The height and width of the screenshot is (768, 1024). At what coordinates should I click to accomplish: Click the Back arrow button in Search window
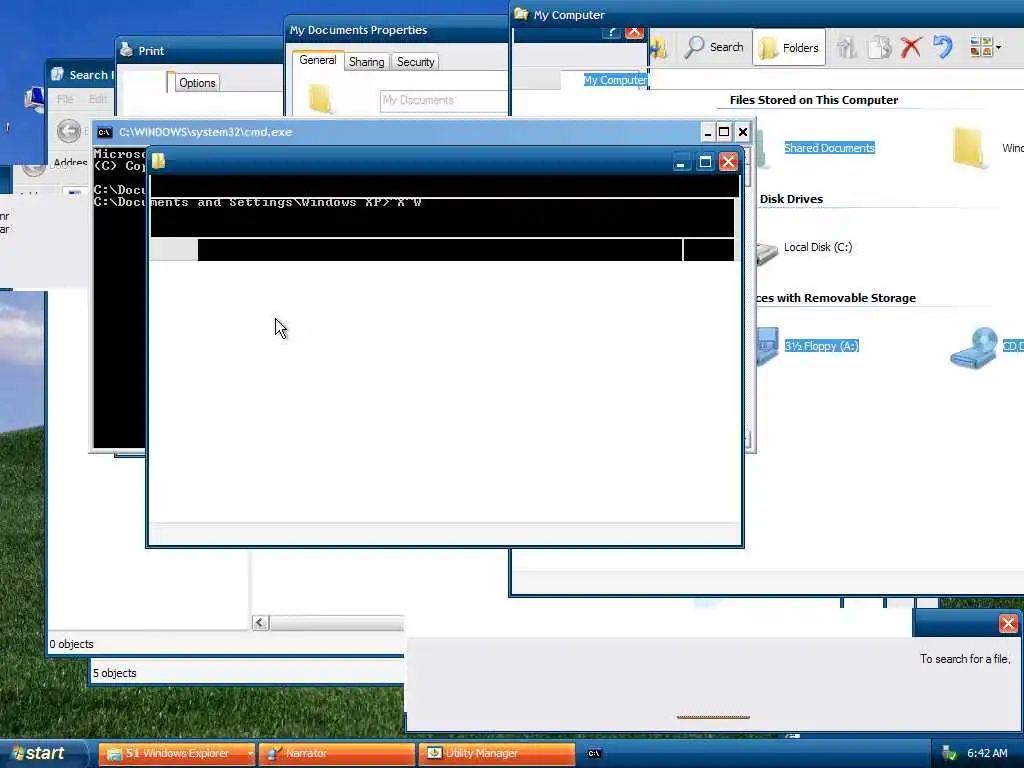69,131
